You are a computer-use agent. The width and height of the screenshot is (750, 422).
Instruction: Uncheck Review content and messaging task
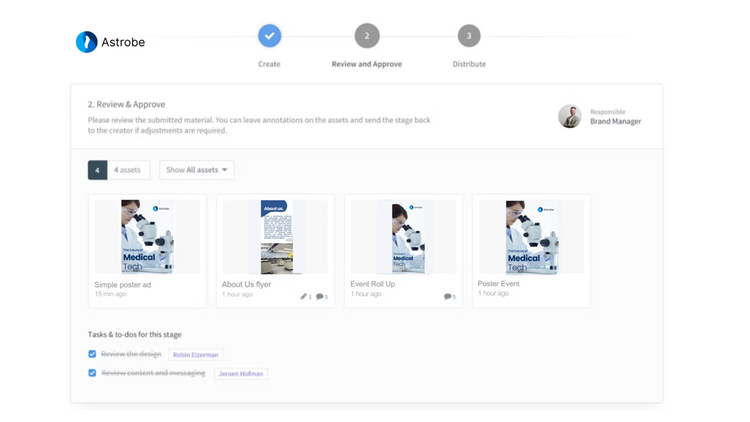(92, 373)
